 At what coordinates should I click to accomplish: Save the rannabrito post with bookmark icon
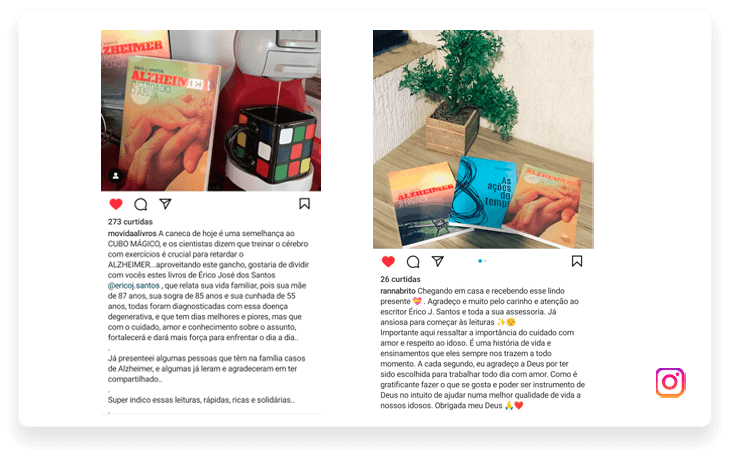pyautogui.click(x=577, y=261)
